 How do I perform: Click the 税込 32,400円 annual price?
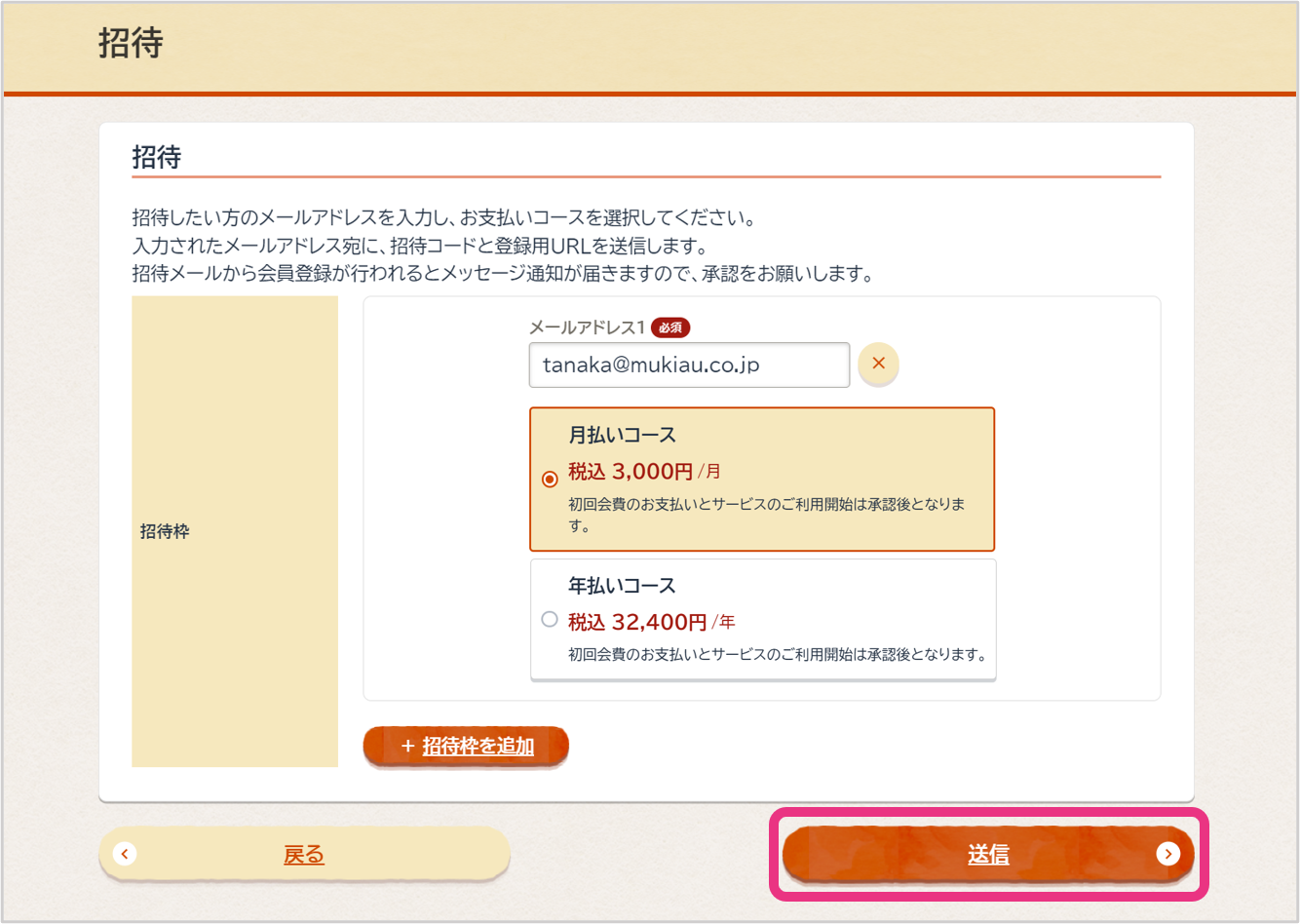pos(637,622)
